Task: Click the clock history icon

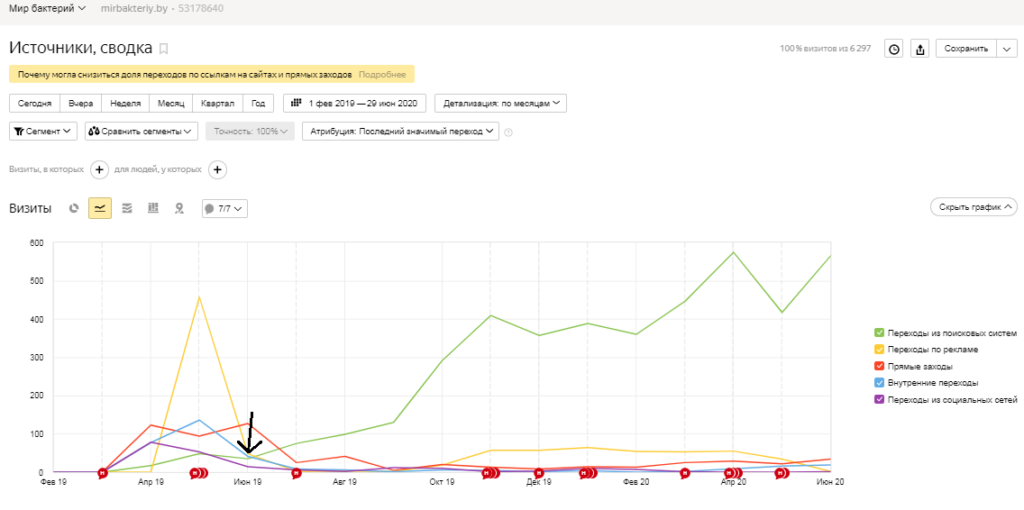Action: pyautogui.click(x=894, y=49)
